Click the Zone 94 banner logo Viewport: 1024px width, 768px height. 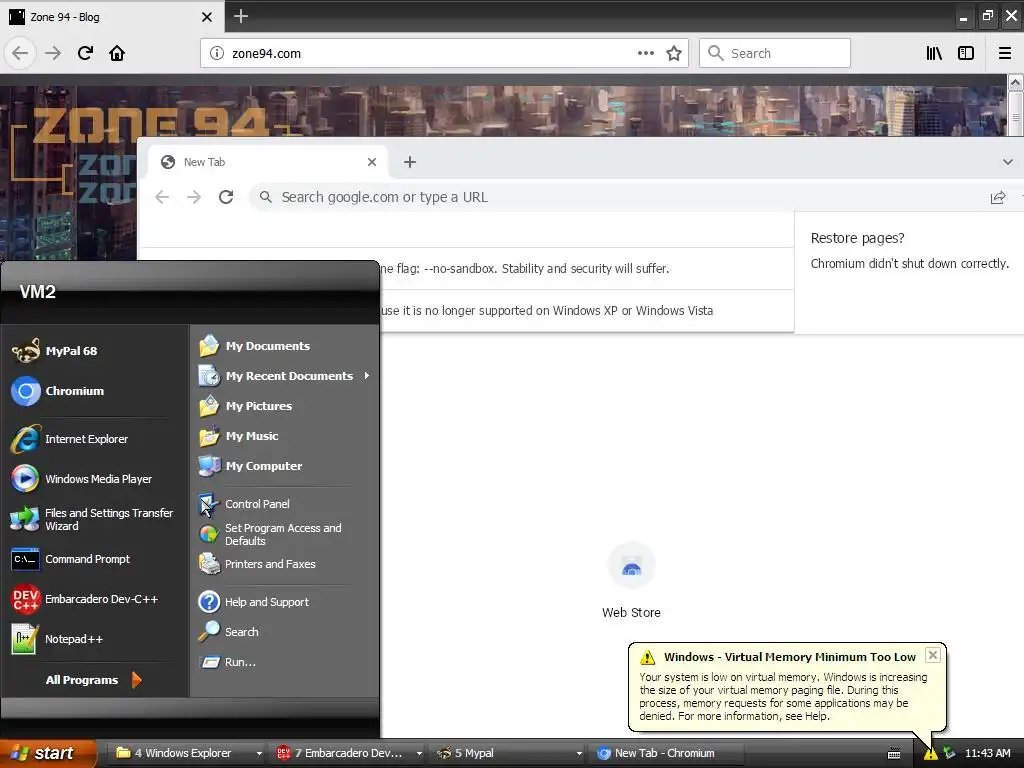(x=150, y=124)
